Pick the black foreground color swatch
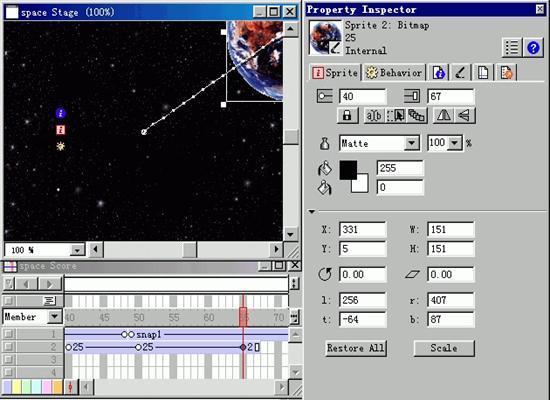This screenshot has width=550, height=400. 348,170
